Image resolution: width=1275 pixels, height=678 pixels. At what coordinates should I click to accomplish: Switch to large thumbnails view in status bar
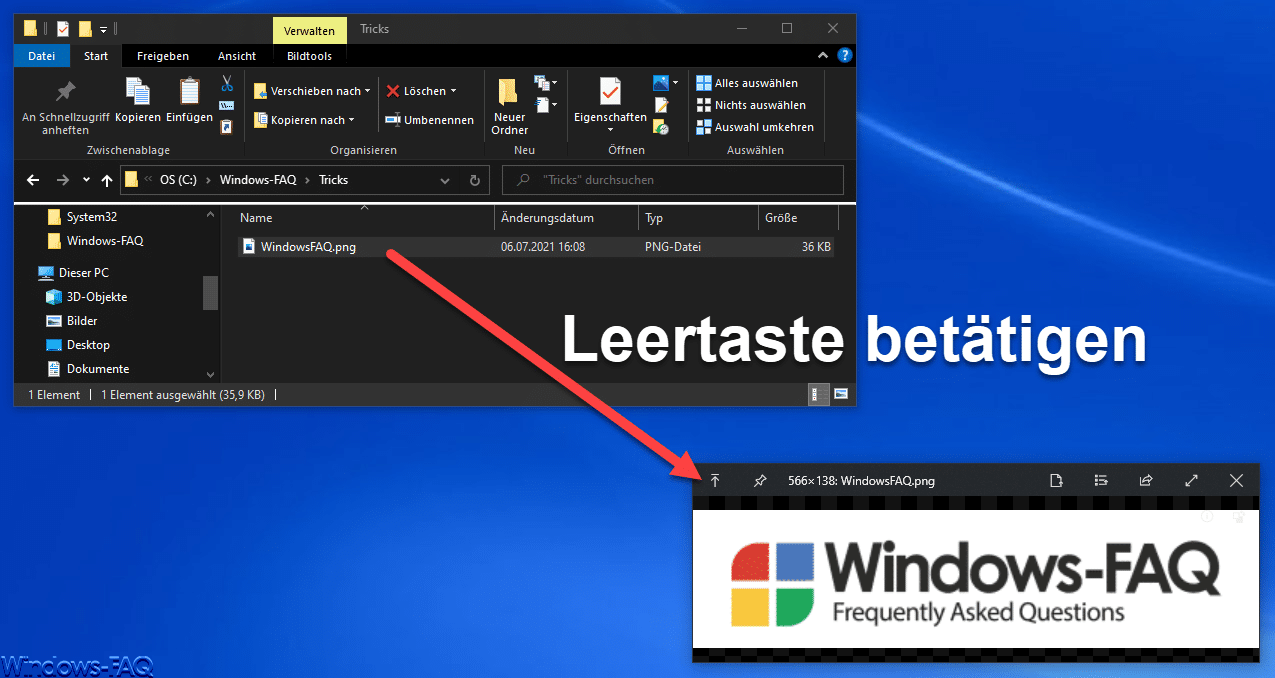tap(841, 394)
